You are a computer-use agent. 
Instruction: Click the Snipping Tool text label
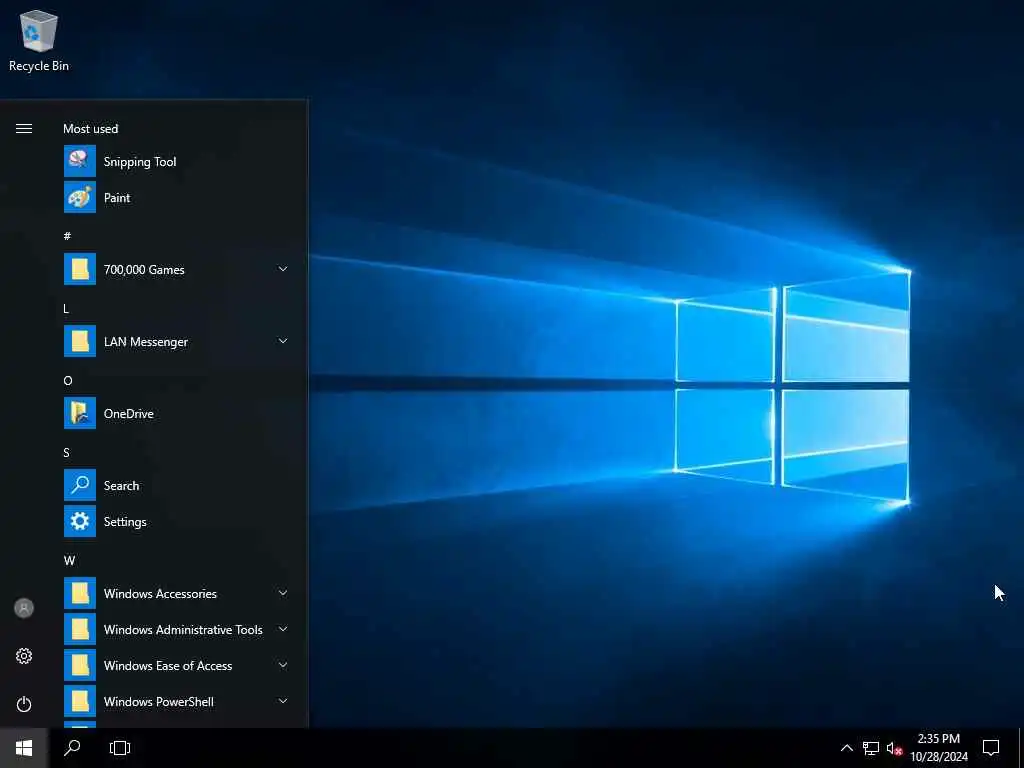pyautogui.click(x=140, y=162)
